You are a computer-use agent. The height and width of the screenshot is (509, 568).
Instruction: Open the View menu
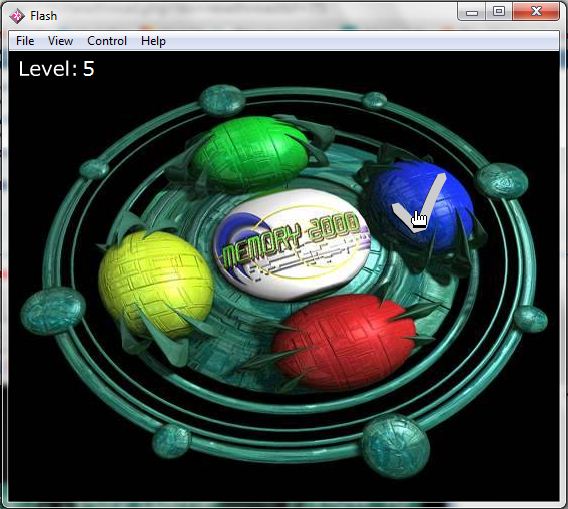click(60, 41)
